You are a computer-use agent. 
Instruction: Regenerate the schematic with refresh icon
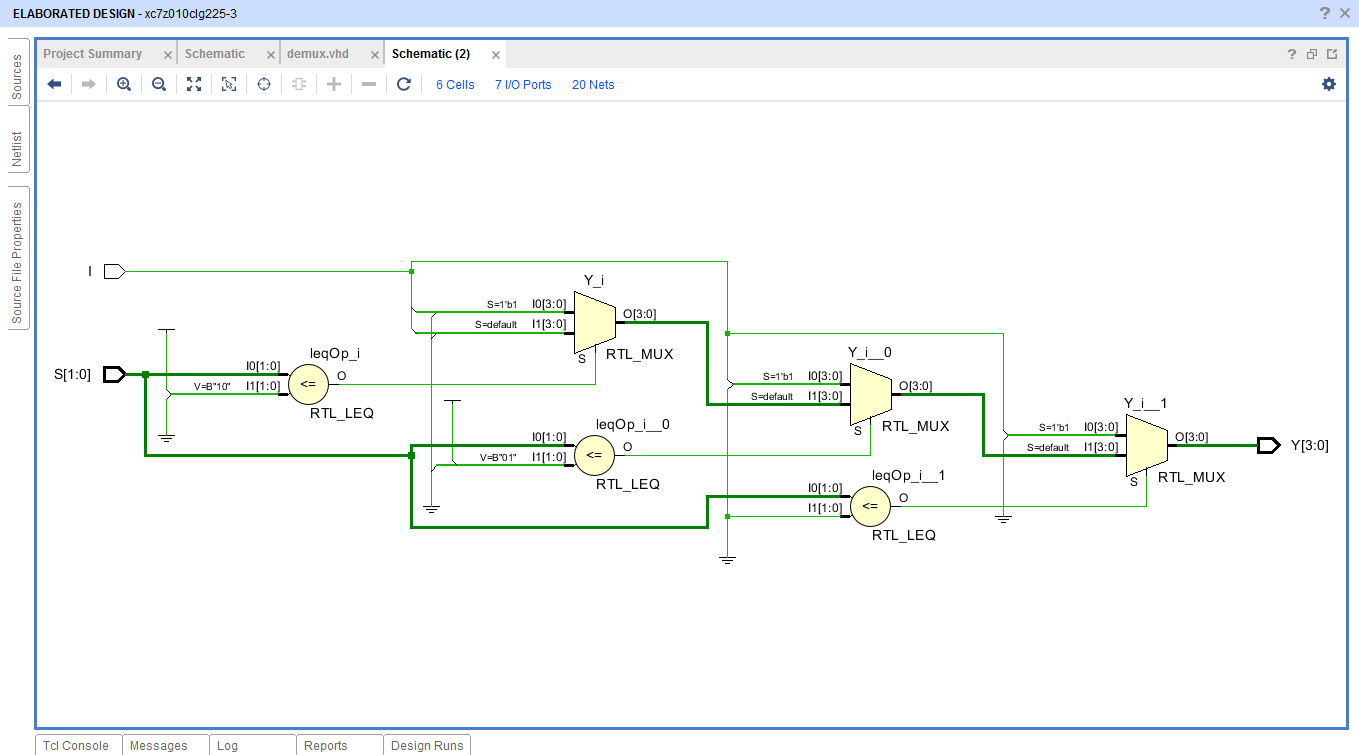coord(404,85)
